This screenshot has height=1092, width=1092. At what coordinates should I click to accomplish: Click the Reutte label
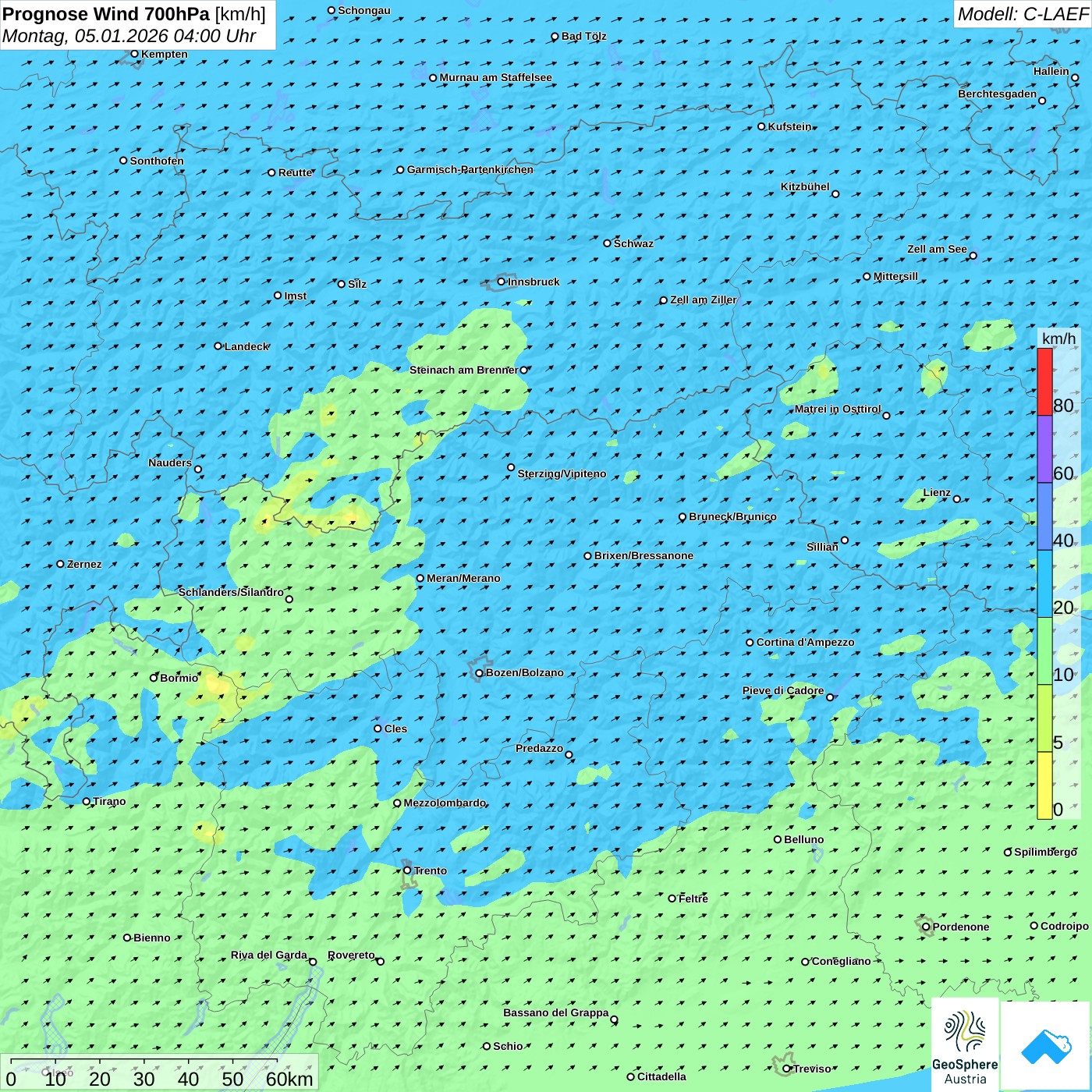click(296, 172)
